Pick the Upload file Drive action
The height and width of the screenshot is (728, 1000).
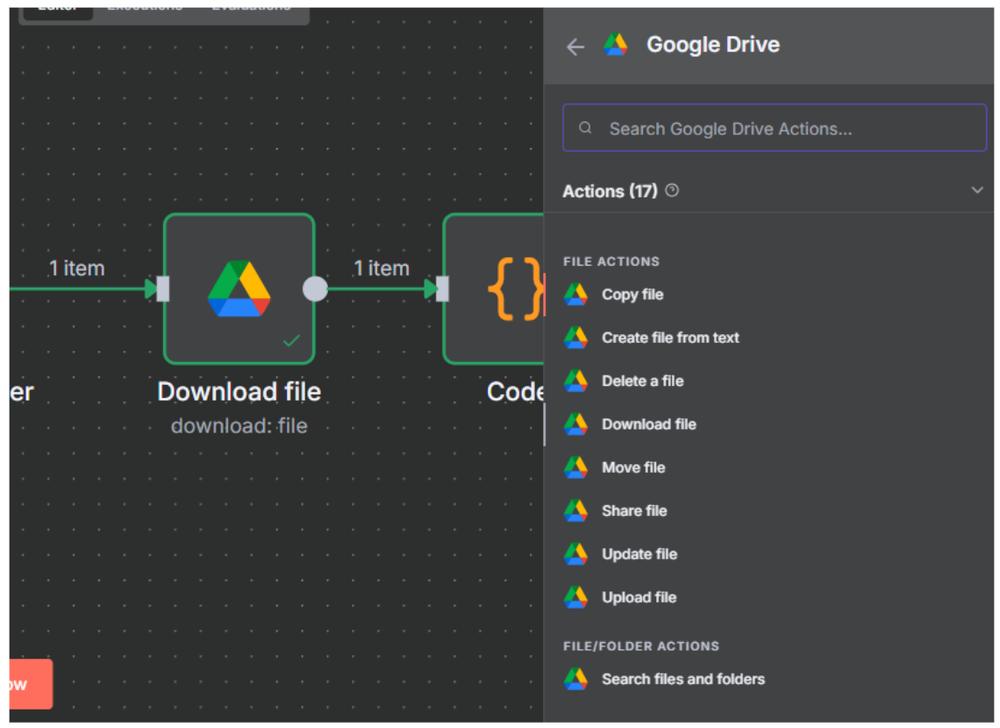point(639,597)
